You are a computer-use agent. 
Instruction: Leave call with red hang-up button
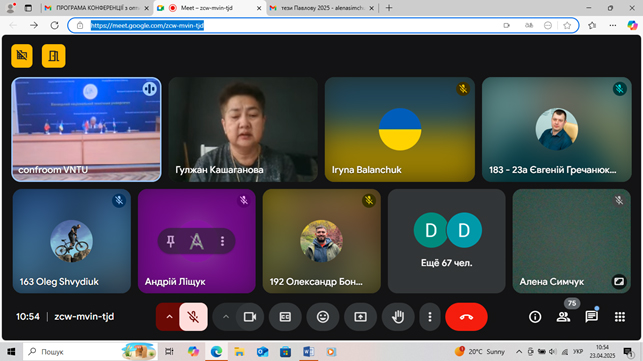click(466, 317)
